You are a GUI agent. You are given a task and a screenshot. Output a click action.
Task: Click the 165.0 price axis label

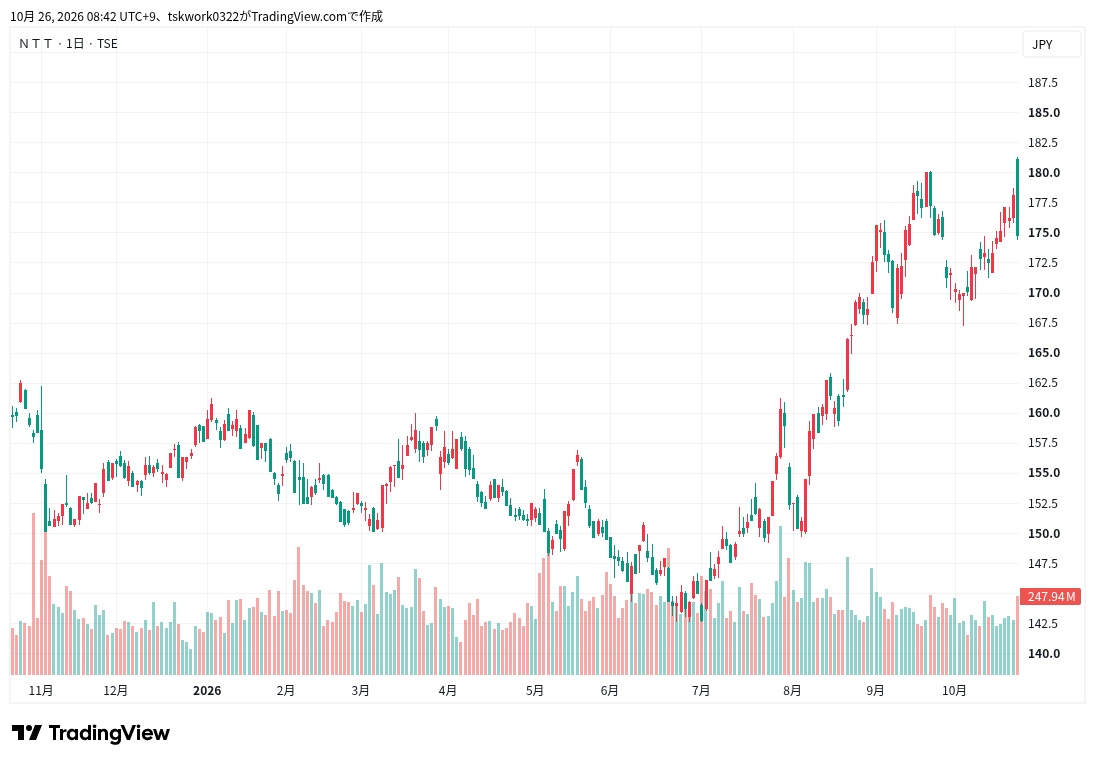coord(1043,353)
